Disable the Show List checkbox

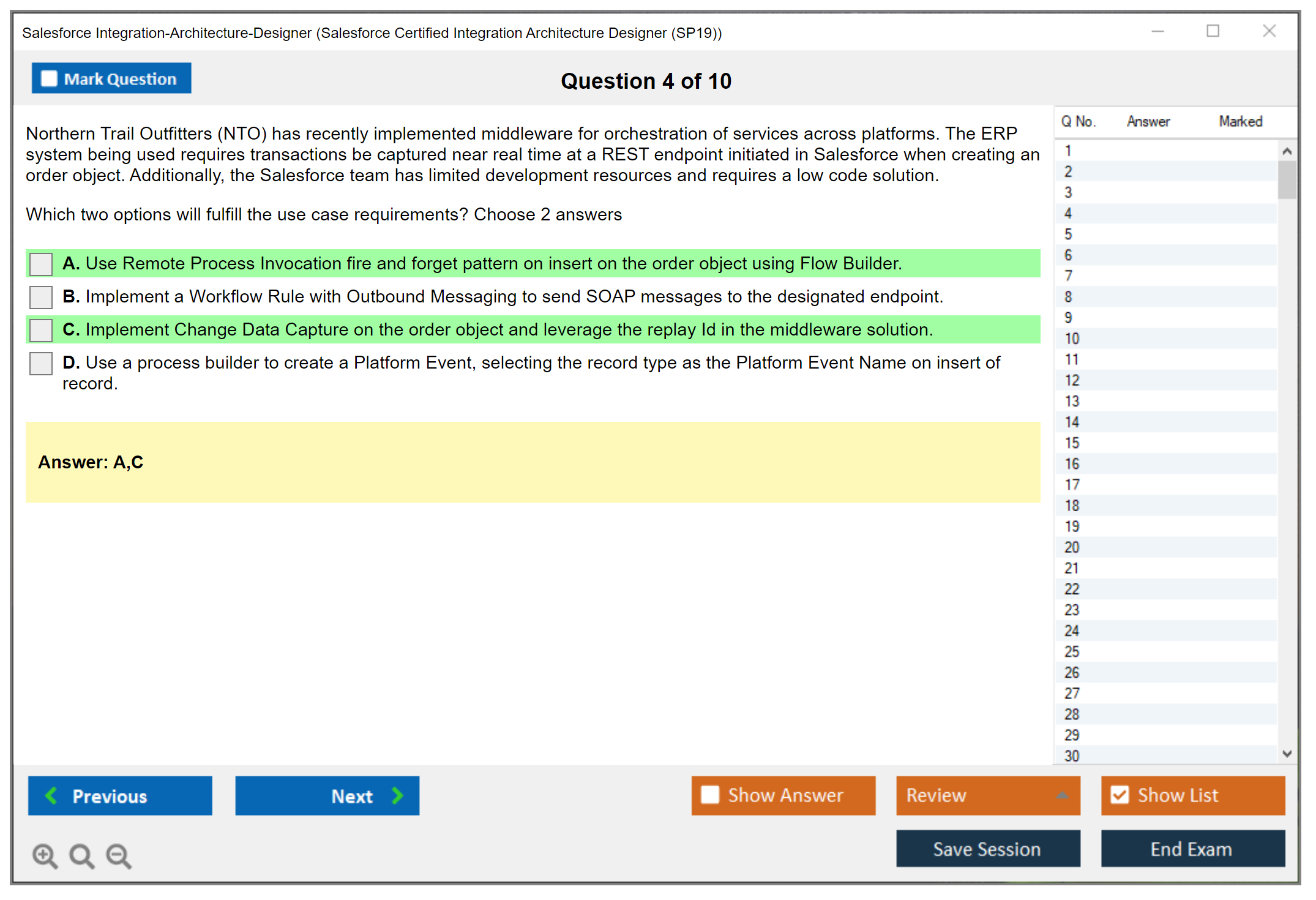[x=1120, y=795]
